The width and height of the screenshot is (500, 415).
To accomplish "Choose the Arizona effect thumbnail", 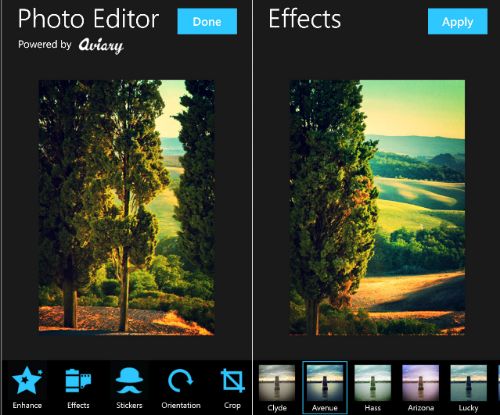I will pos(421,383).
